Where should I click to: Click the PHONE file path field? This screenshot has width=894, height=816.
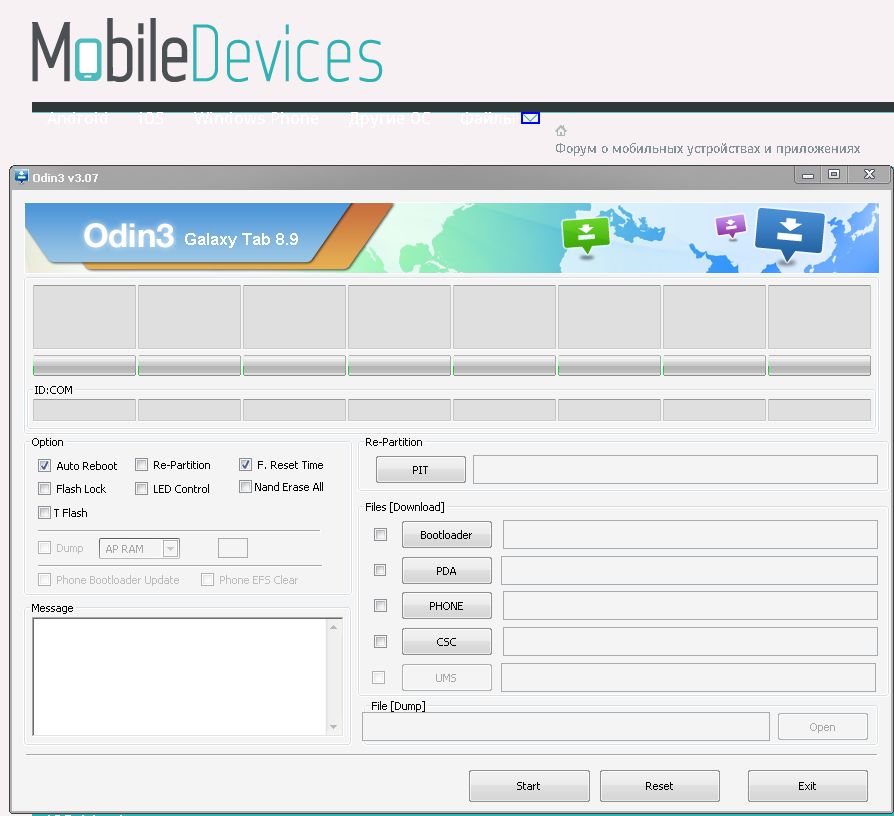(x=690, y=606)
